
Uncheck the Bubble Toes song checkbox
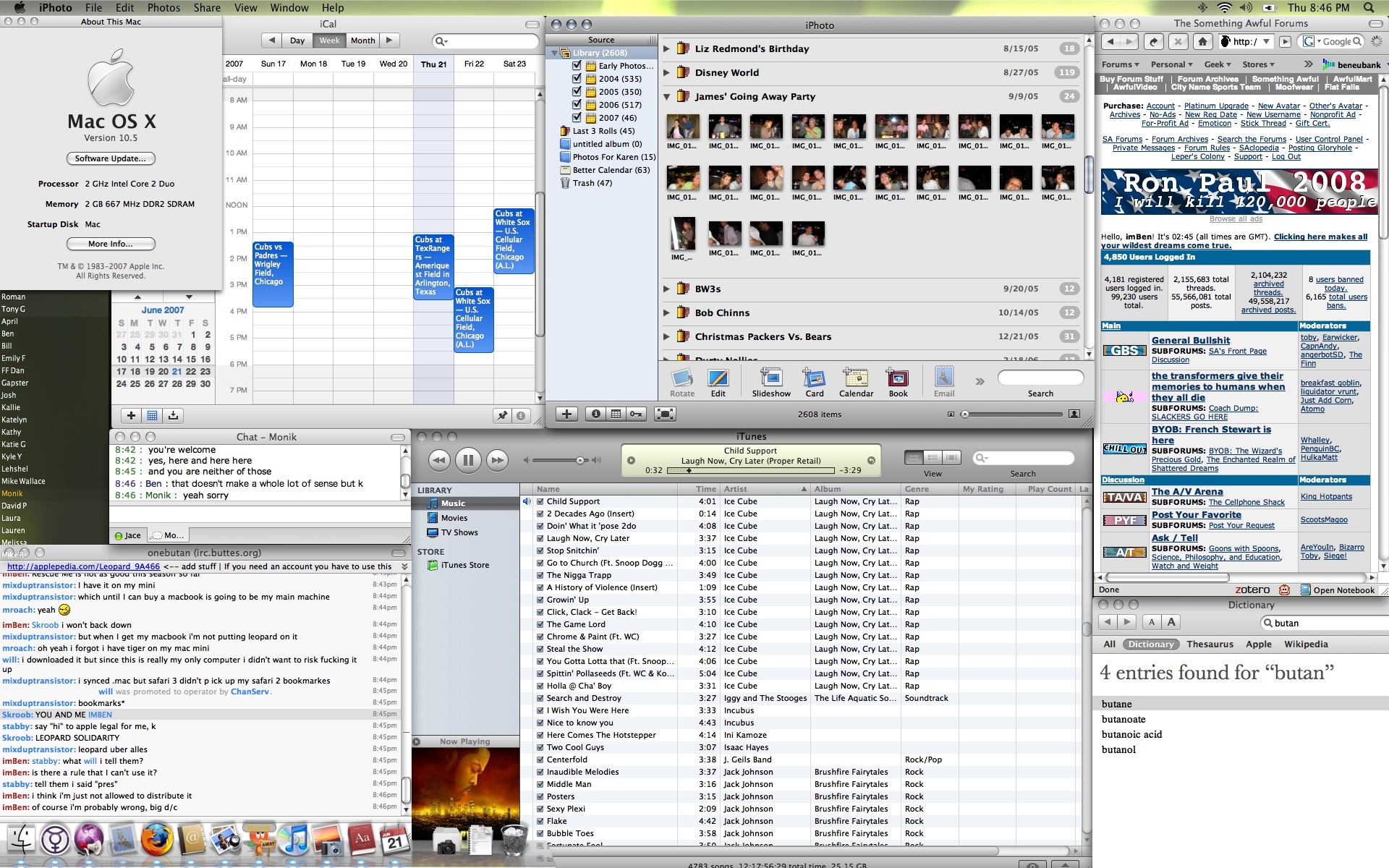tap(540, 833)
